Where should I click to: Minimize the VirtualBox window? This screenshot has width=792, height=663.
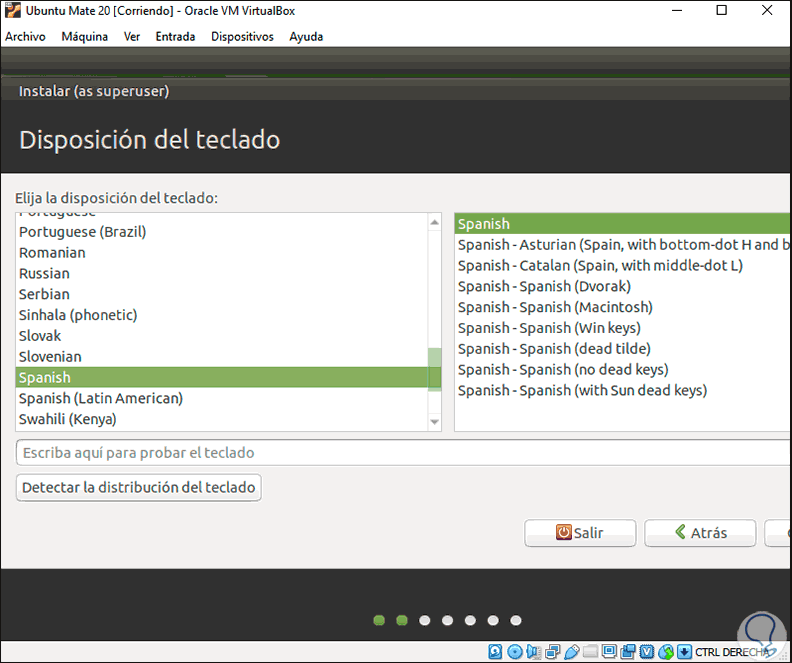(677, 11)
